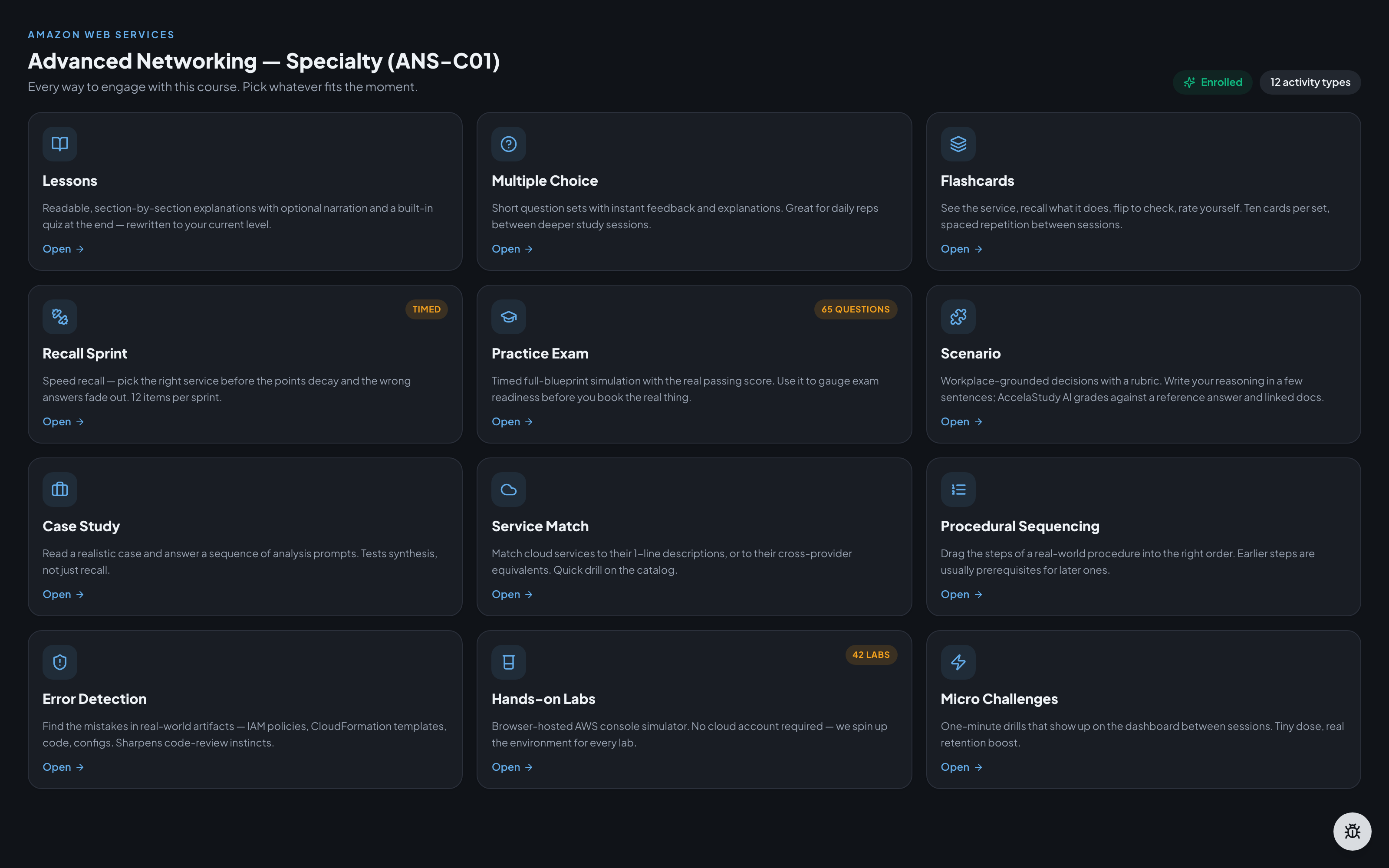Open the Case Study activity
Screen dimensions: 1389x868
pos(63,594)
